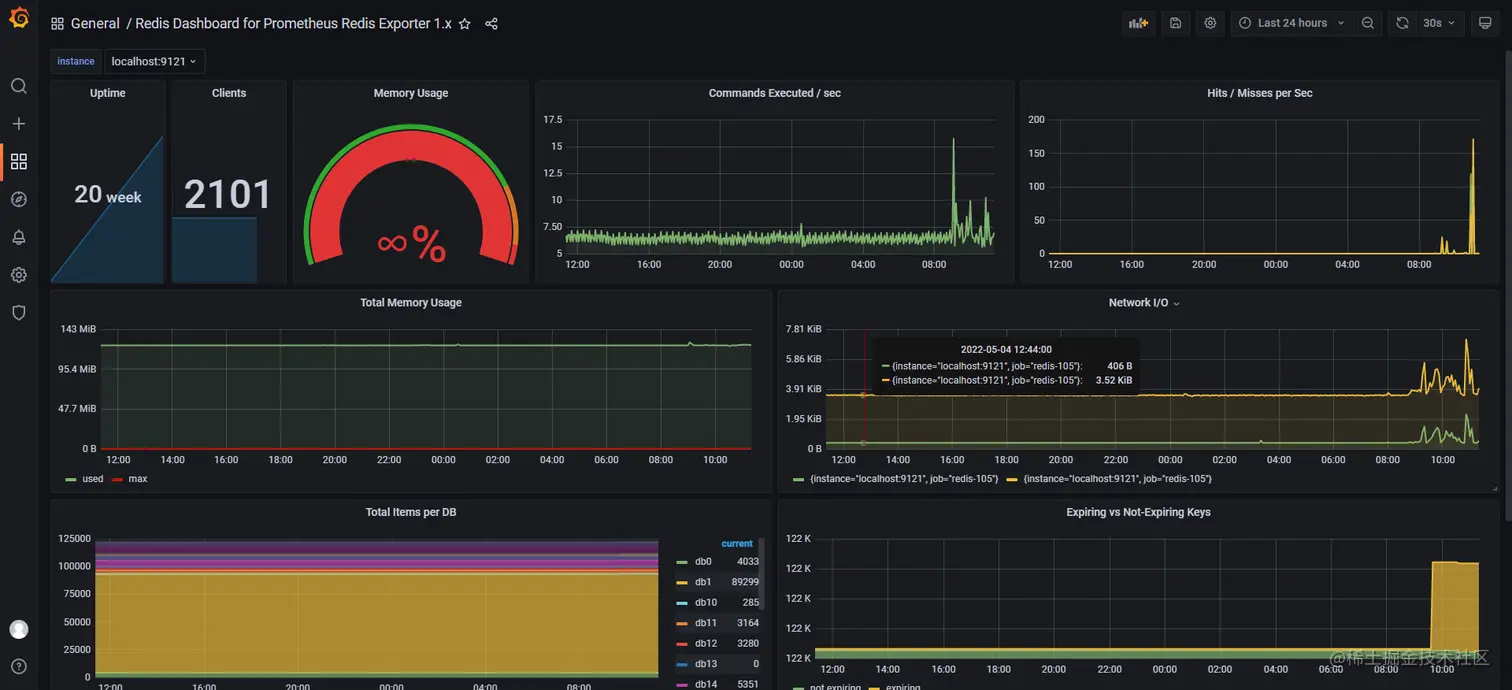1512x690 pixels.
Task: Open the Last 24 hours time range dropdown
Action: (1291, 22)
